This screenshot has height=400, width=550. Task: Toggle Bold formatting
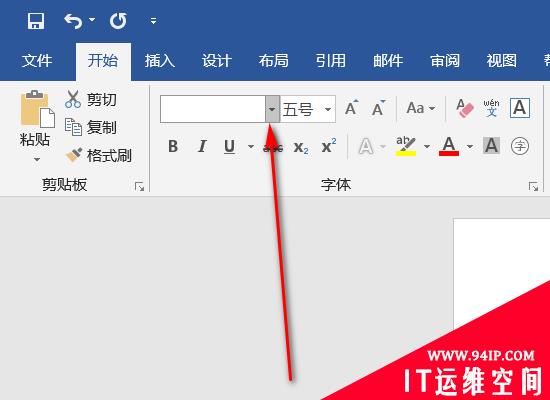(173, 146)
